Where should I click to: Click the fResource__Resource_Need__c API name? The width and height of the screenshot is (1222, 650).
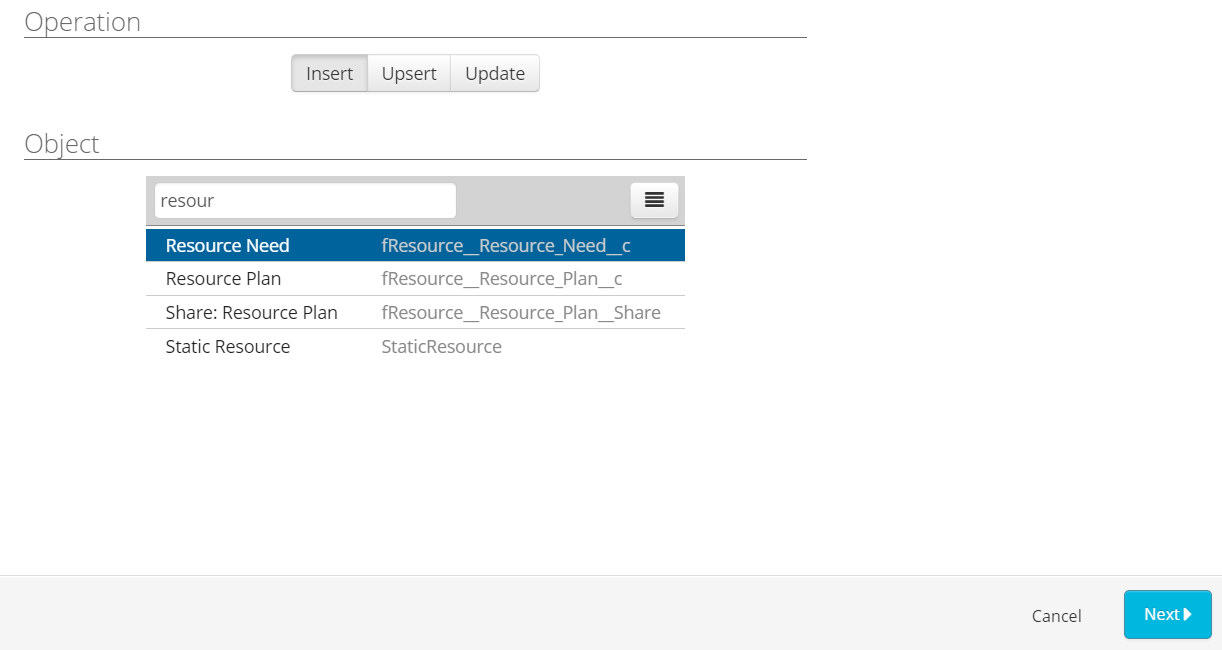[x=505, y=246]
